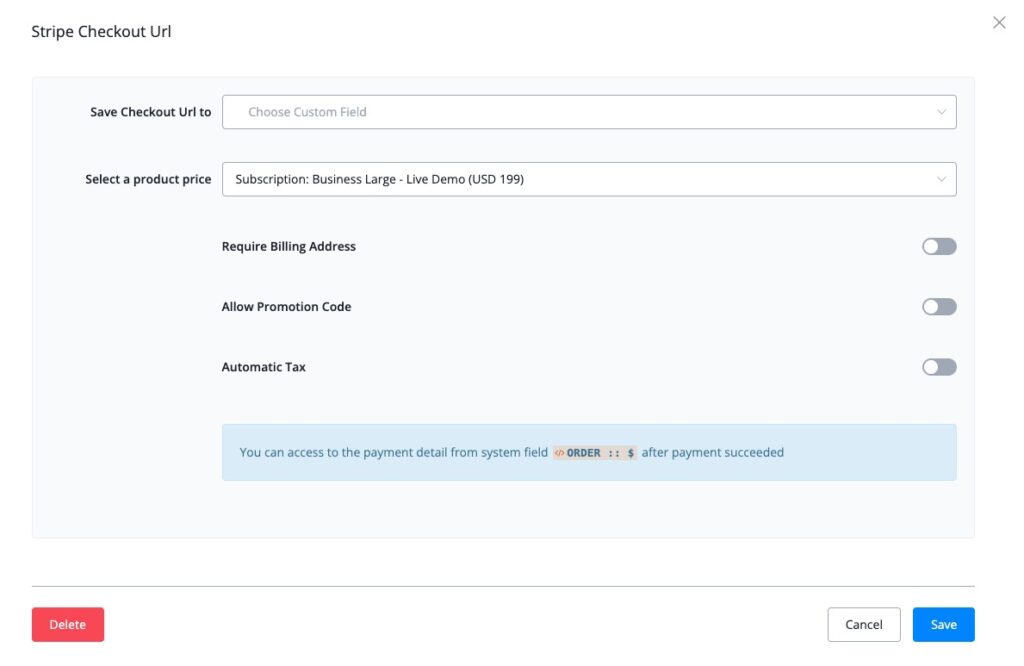Click the Allow Promotion Code label

pos(286,307)
